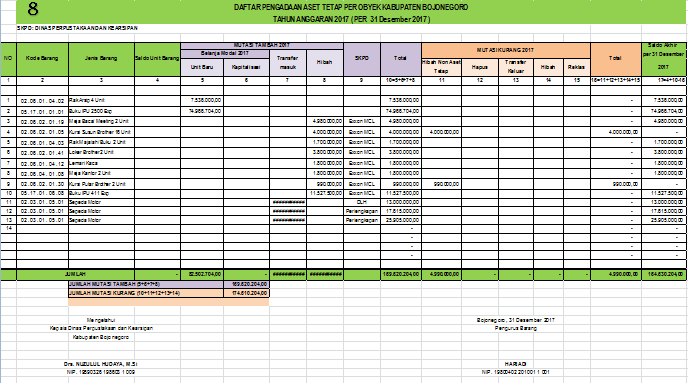Select kode barang '02.06.01.04.02'

[x=42, y=100]
